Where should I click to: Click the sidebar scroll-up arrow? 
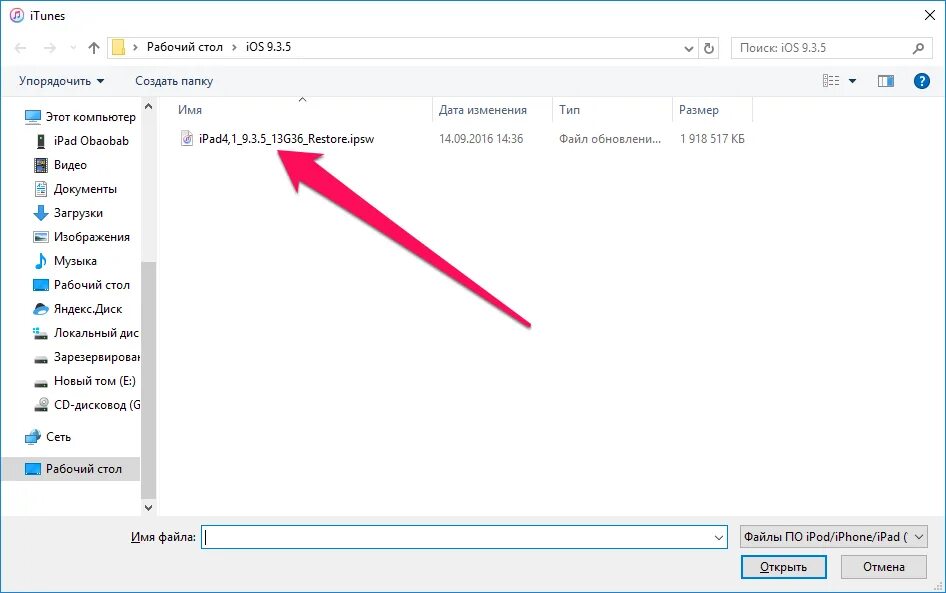(x=148, y=107)
